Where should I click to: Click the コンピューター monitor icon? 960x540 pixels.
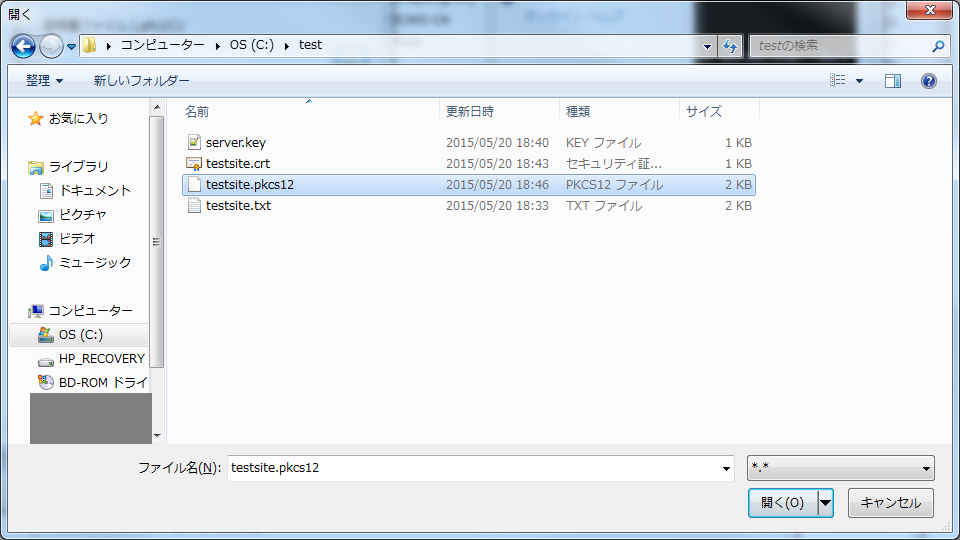click(36, 311)
